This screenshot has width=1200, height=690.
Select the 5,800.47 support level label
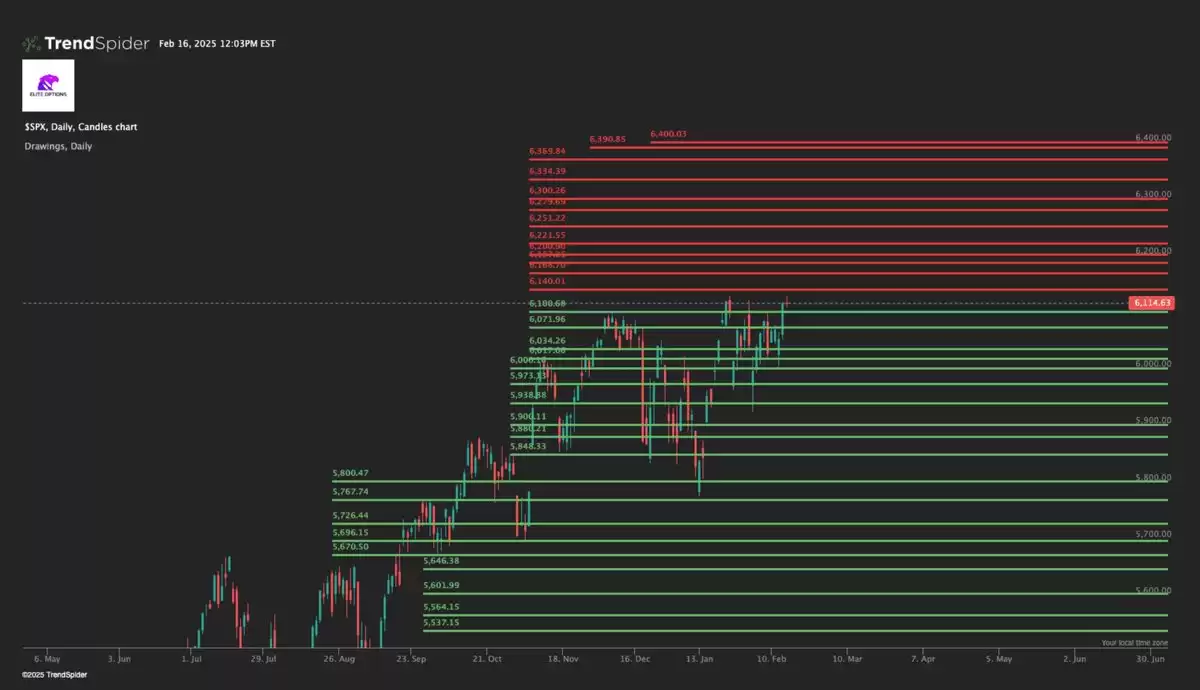351,472
